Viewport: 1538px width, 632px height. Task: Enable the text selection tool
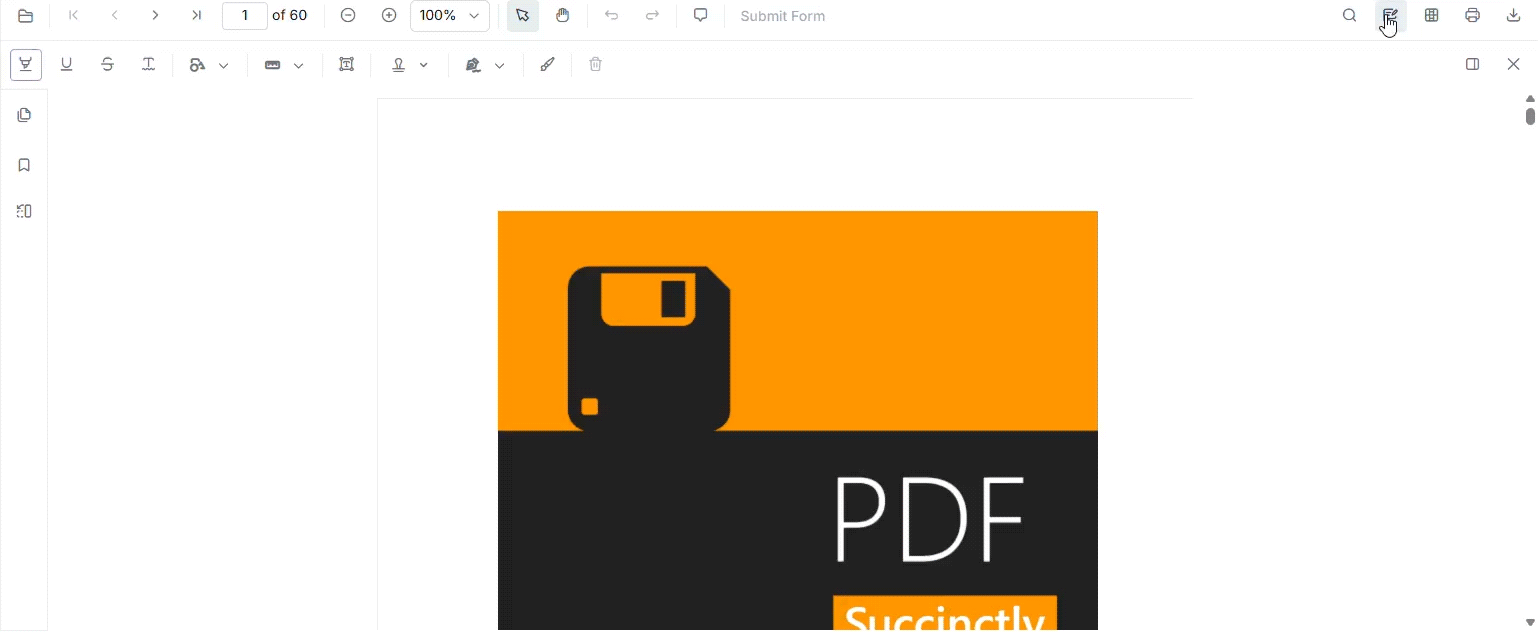coord(522,16)
